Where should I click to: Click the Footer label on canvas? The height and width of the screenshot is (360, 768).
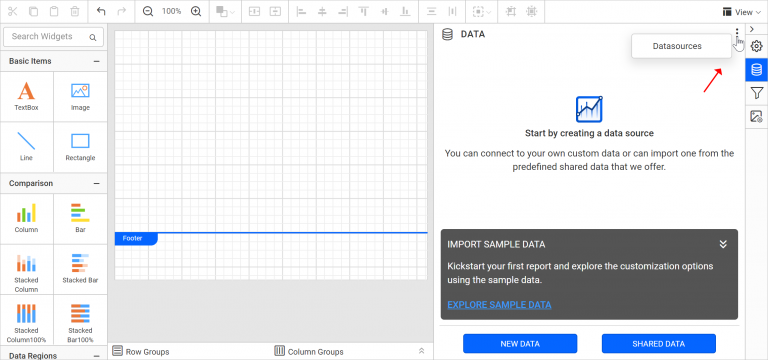(x=136, y=239)
